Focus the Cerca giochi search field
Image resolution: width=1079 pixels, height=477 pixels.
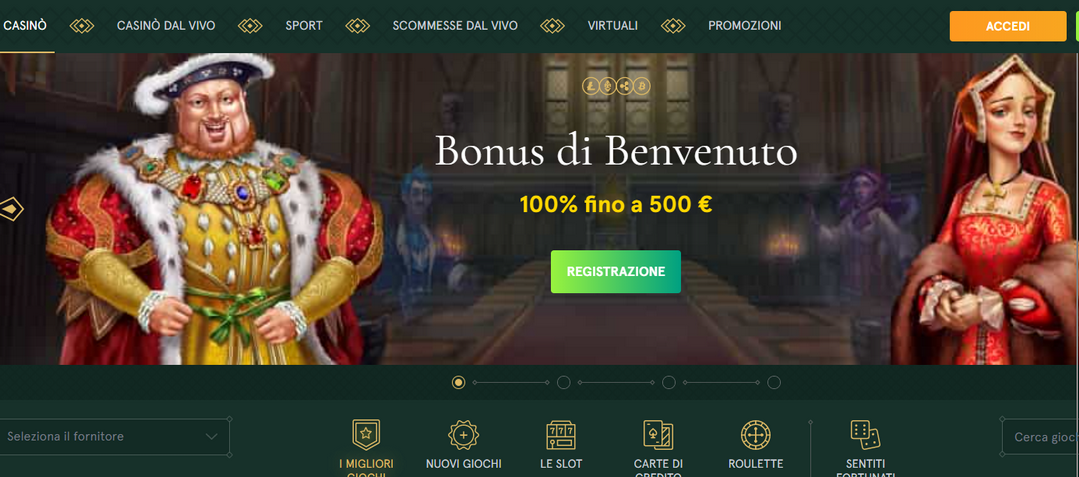(1041, 437)
